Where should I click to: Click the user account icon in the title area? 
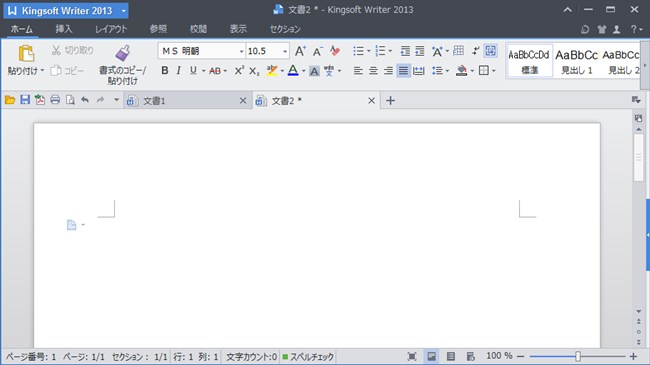tap(617, 29)
